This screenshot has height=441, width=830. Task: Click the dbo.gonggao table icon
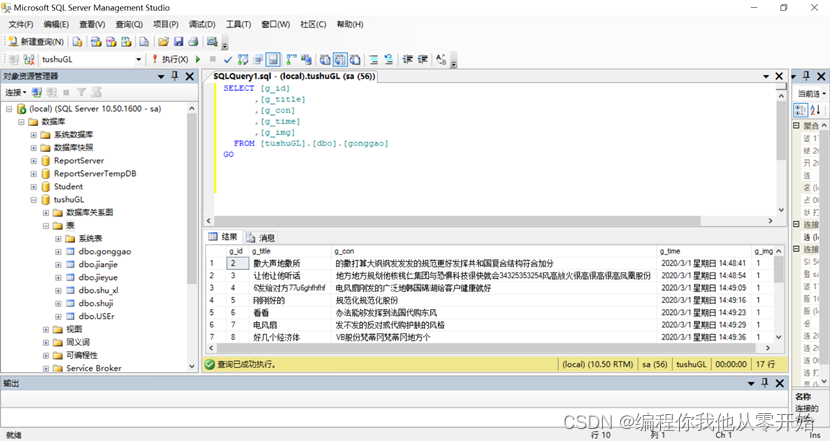tap(70, 251)
